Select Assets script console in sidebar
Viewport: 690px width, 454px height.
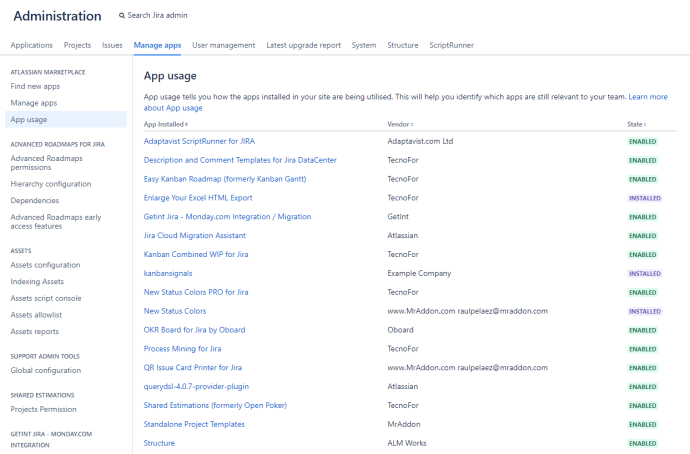(48, 298)
